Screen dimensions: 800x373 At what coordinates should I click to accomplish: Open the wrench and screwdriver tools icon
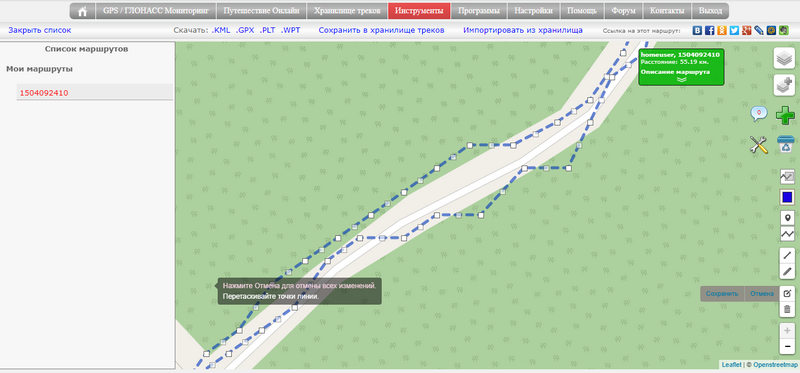(759, 144)
